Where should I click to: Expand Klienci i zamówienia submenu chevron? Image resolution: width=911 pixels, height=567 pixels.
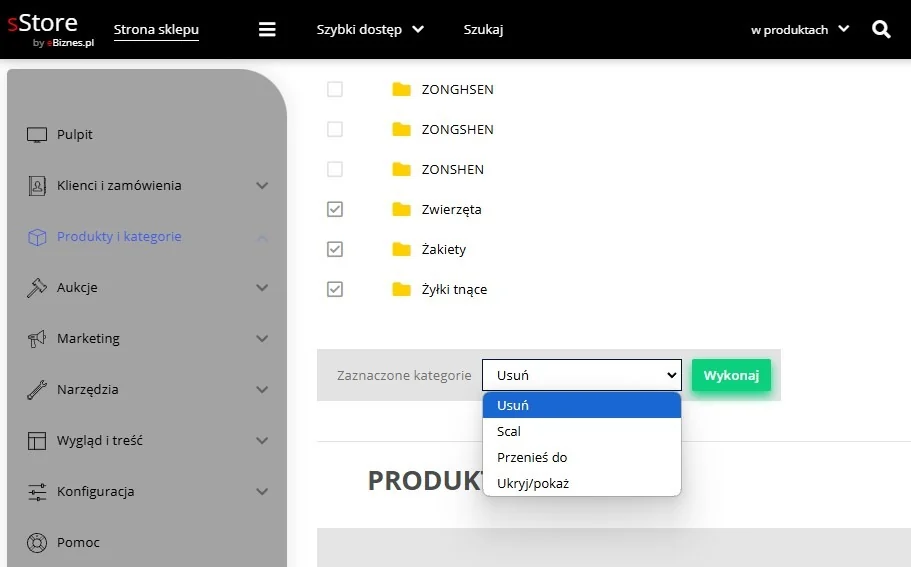[262, 186]
